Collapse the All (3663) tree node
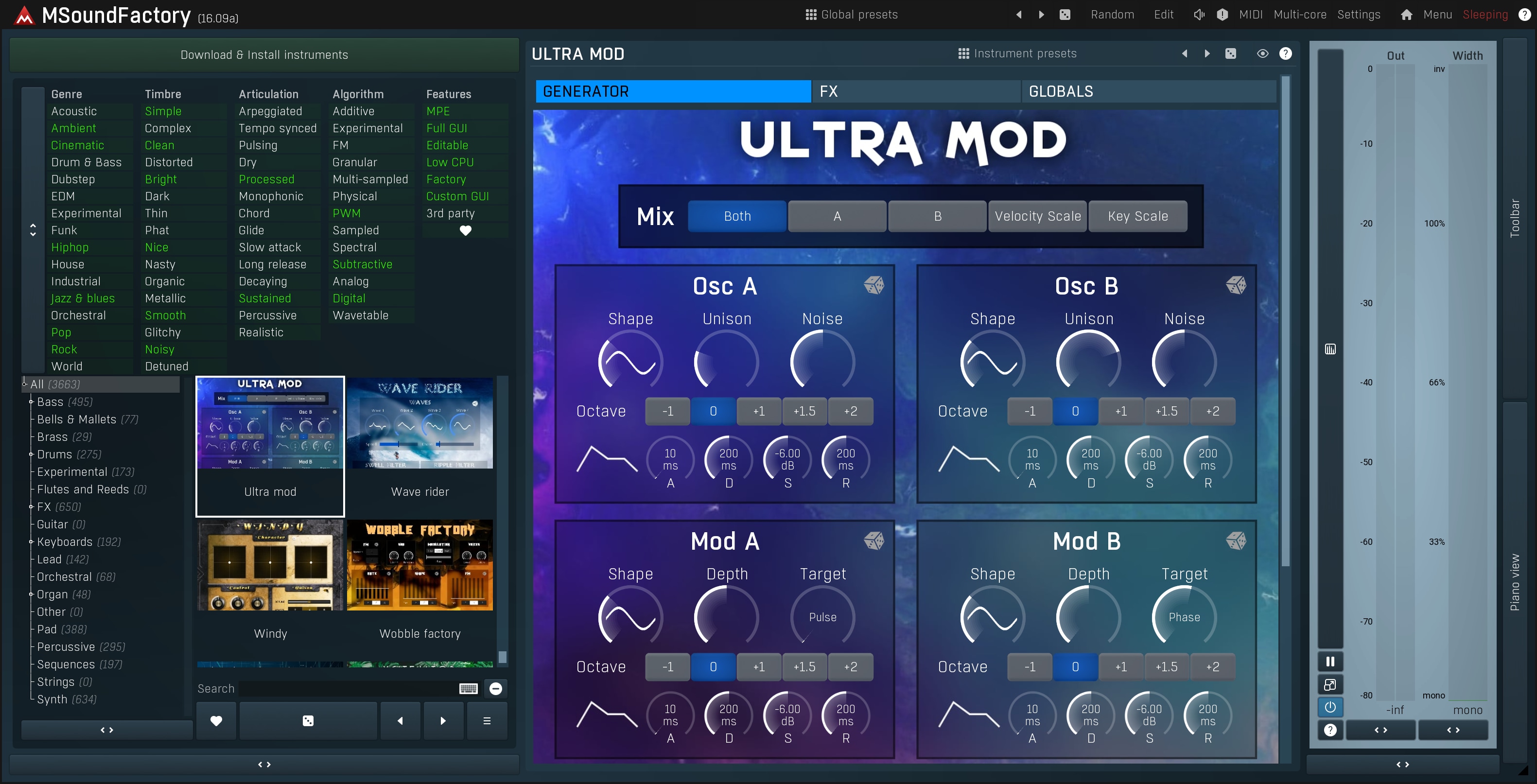Screen dimensions: 1537x784 (24, 383)
